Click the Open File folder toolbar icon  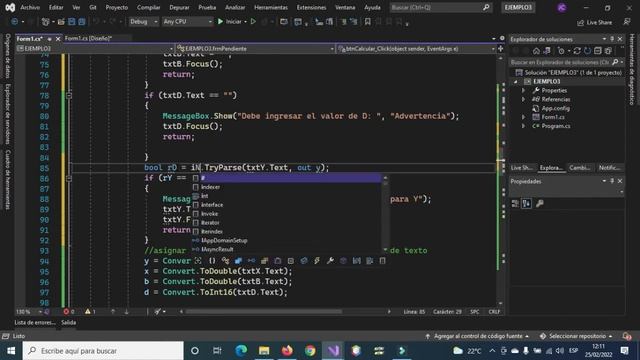coord(61,22)
